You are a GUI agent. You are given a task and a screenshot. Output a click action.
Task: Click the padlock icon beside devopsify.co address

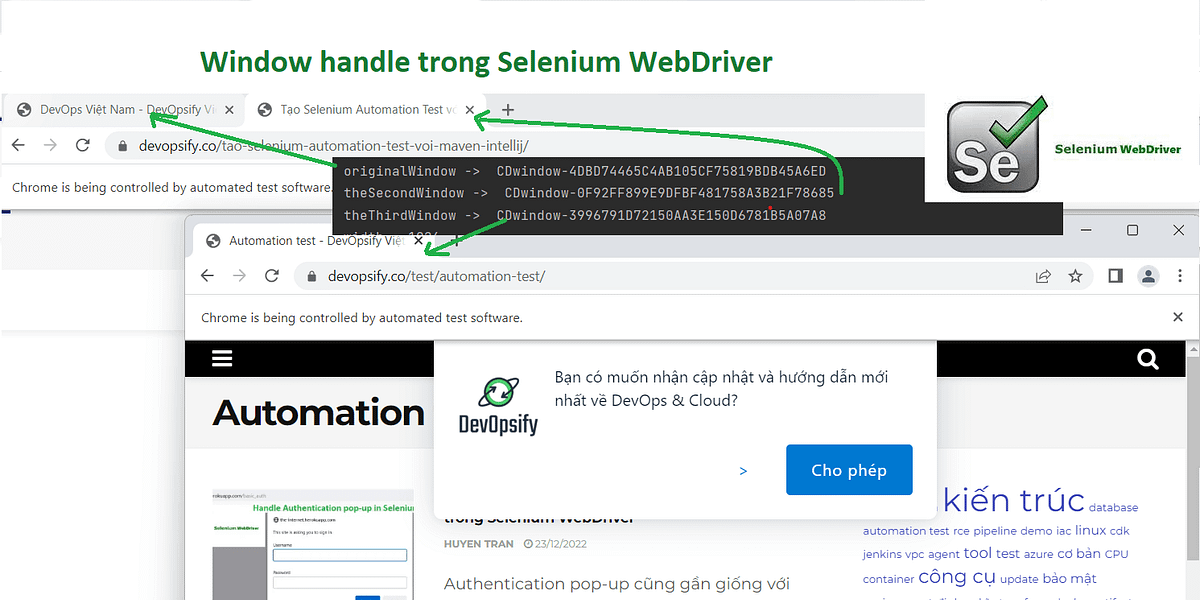[311, 276]
